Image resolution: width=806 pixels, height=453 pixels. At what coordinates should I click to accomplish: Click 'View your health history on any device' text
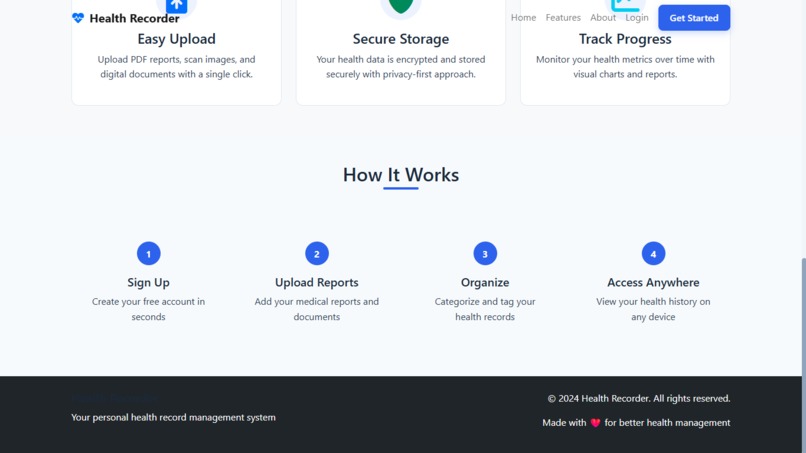(653, 309)
